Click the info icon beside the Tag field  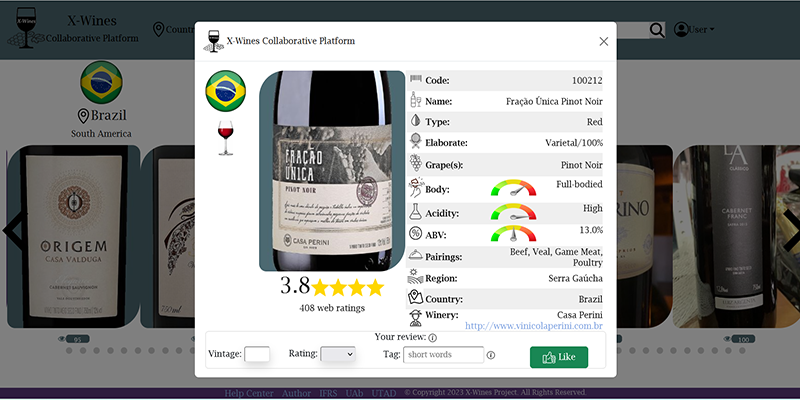pos(491,355)
